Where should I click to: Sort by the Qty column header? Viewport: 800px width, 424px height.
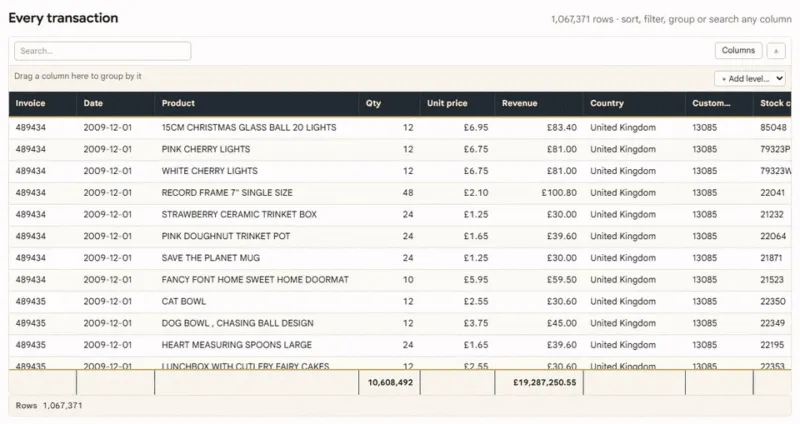389,104
